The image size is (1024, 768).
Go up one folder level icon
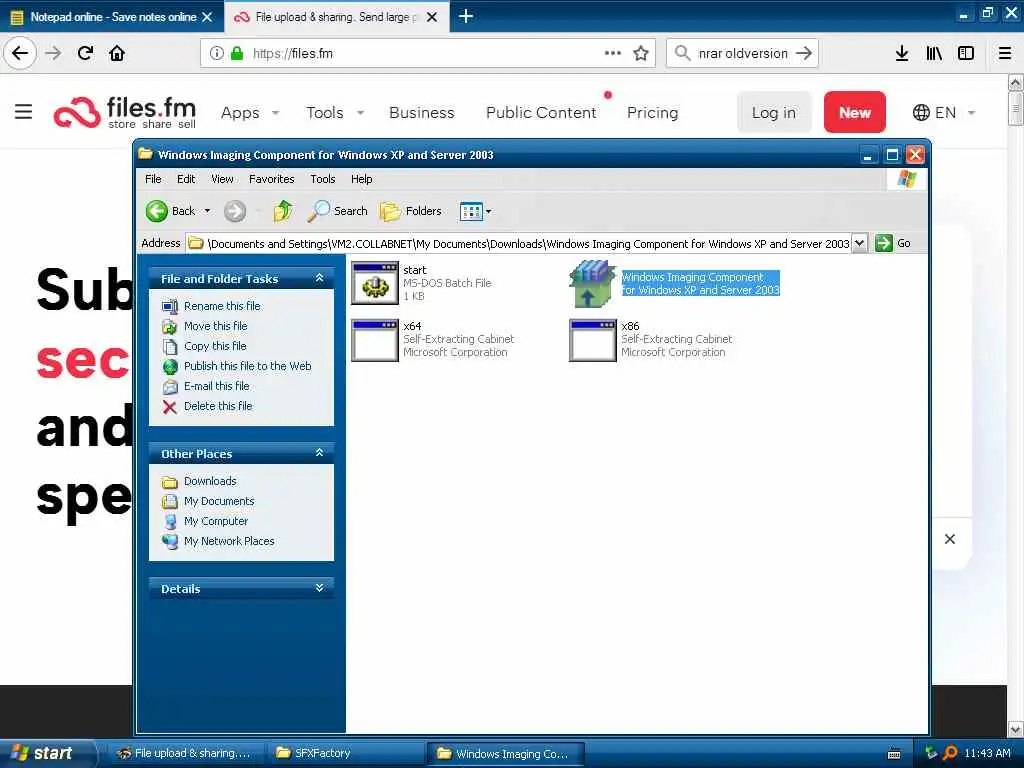click(x=283, y=211)
